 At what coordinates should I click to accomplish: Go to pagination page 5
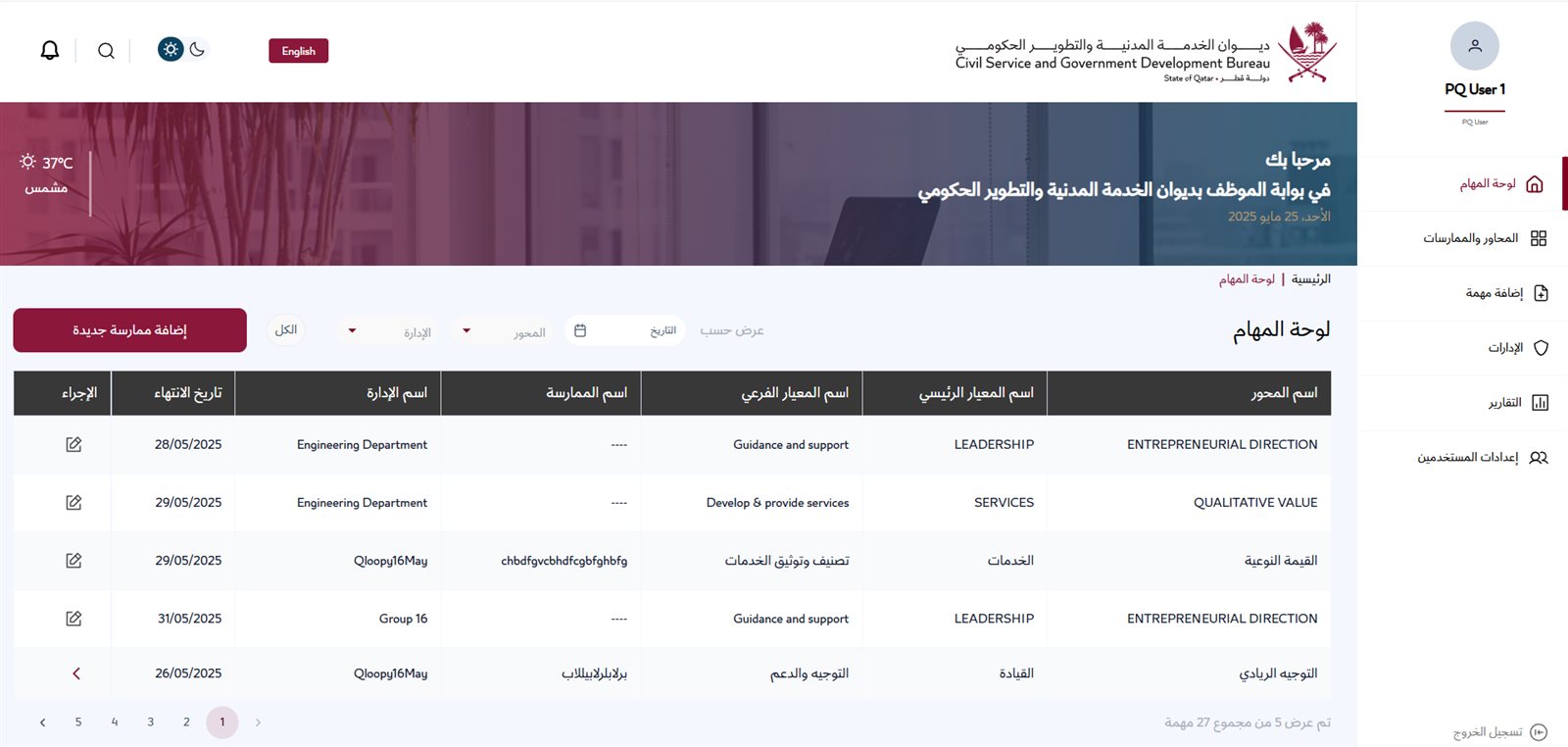pyautogui.click(x=78, y=722)
